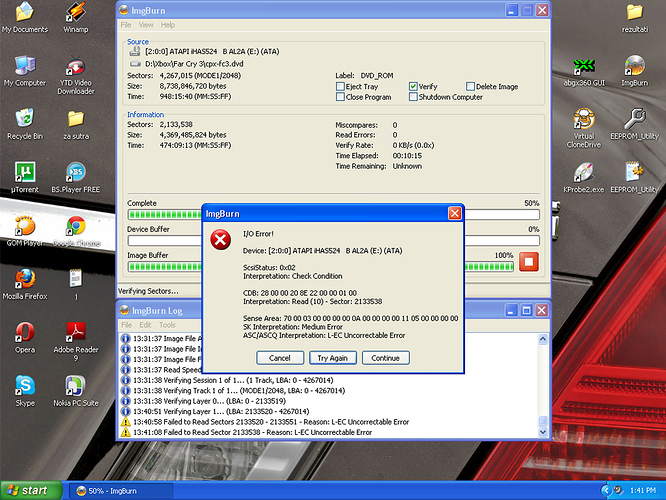Click source image path 'cpx-fc3.dvd'
The image size is (666, 500).
194,64
